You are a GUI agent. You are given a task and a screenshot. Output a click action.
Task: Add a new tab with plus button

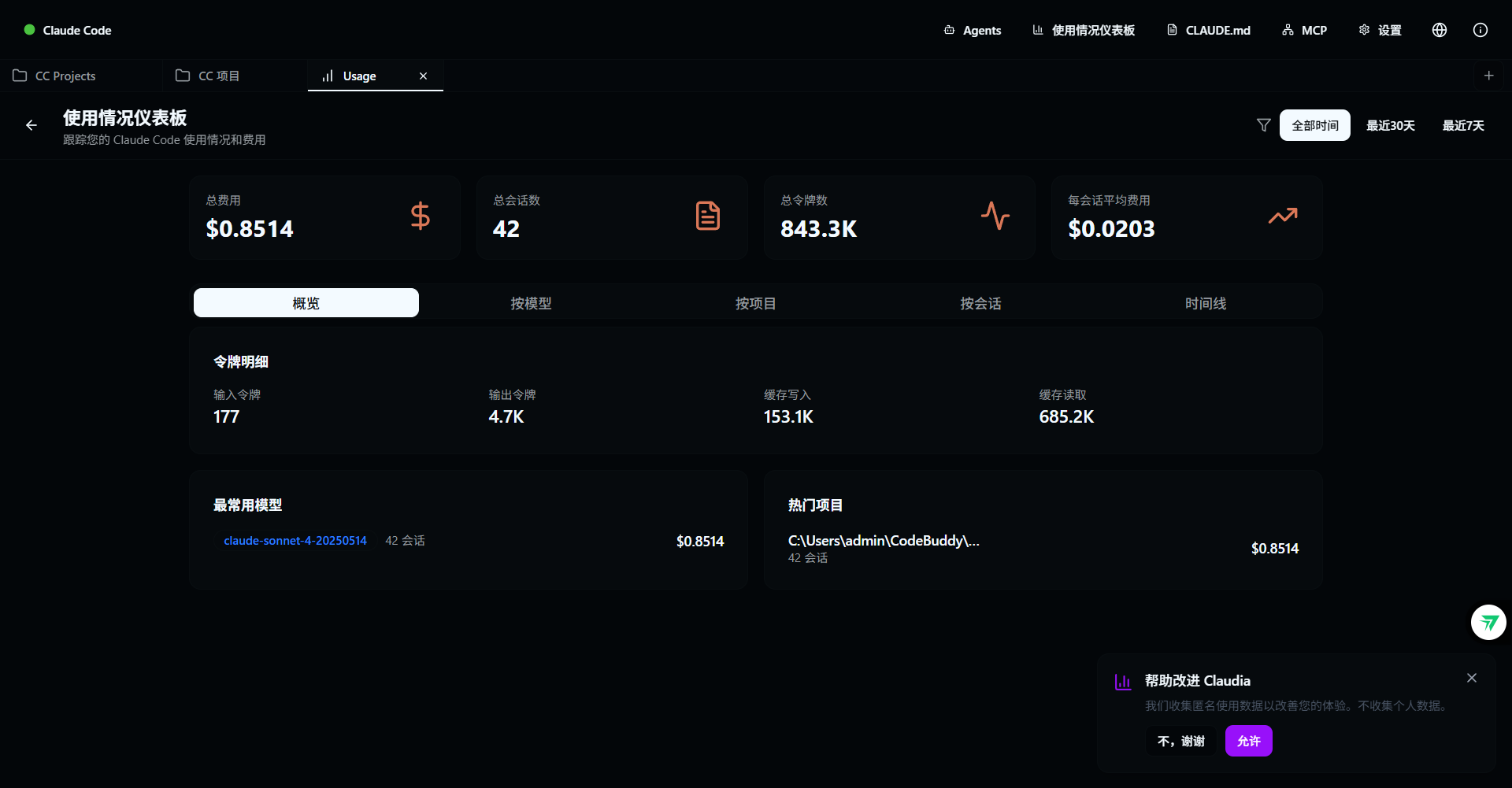(x=1488, y=76)
